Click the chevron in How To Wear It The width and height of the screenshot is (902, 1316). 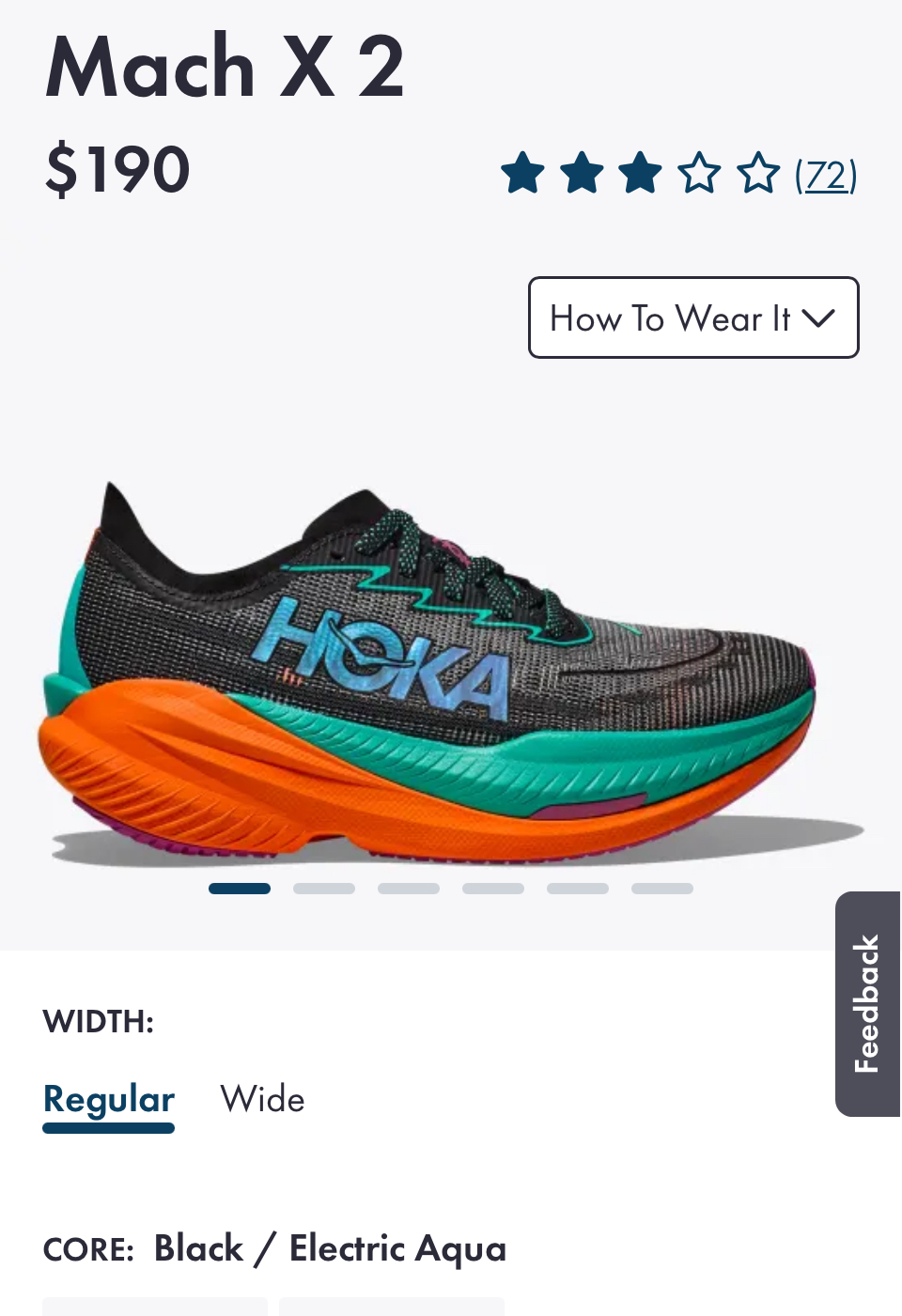(x=818, y=318)
